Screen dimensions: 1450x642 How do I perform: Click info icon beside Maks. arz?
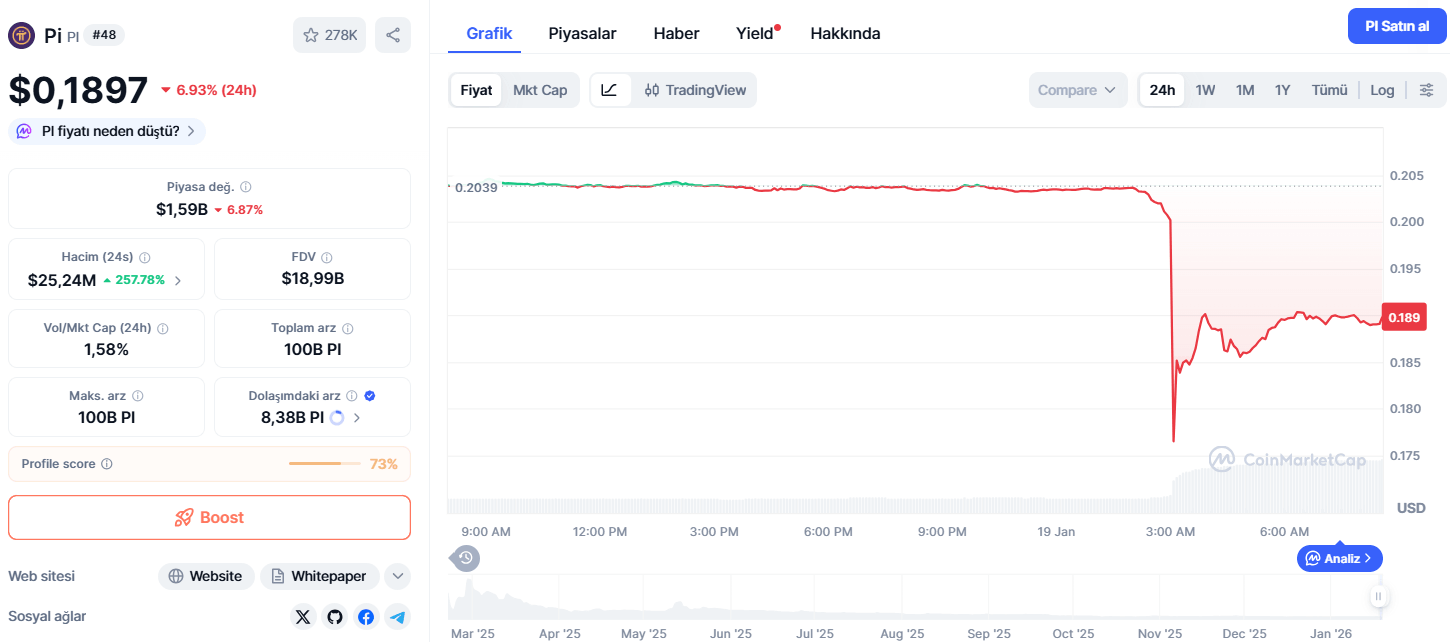point(138,396)
